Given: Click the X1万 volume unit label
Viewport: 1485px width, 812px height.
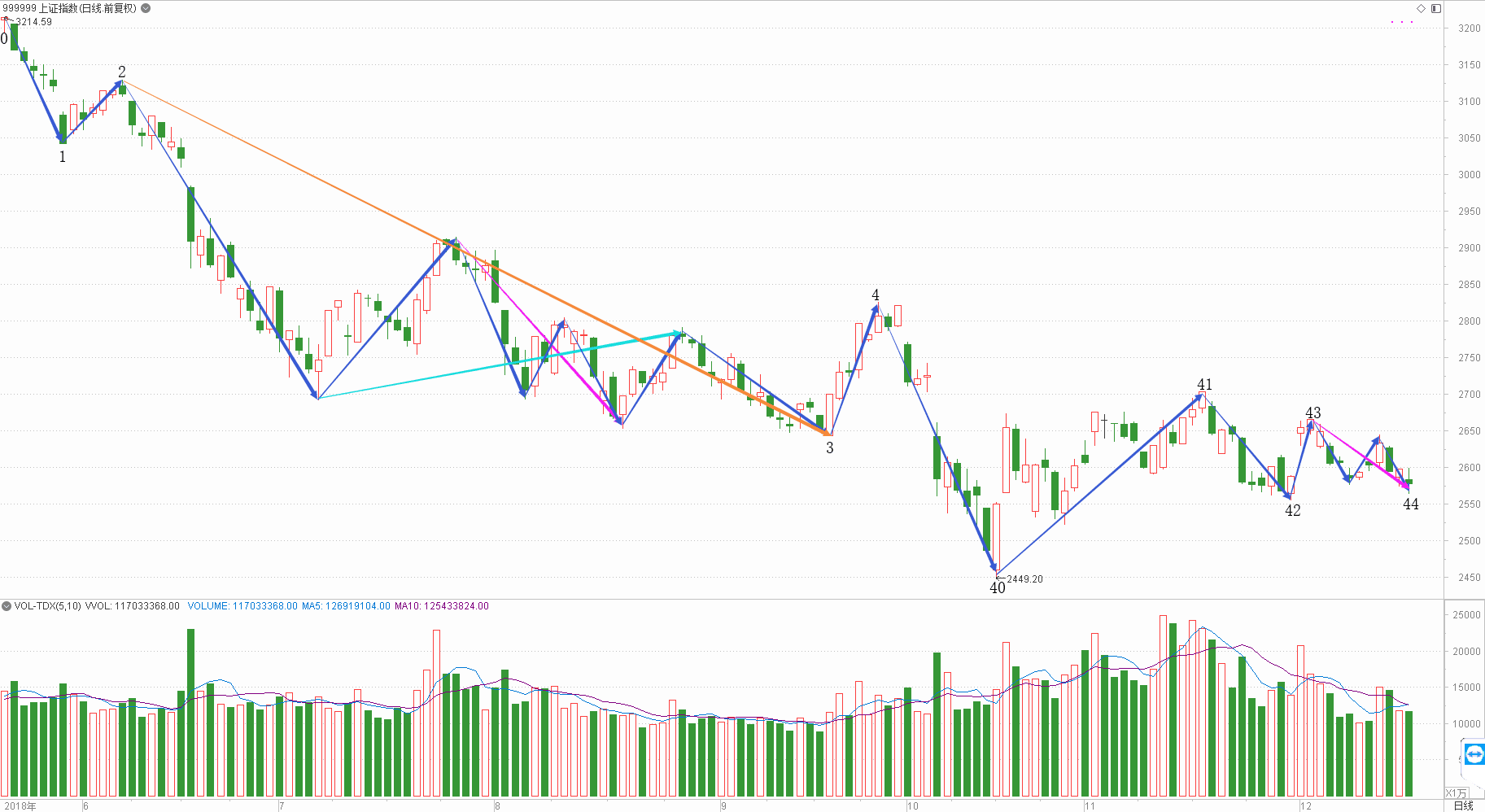Looking at the screenshot, I should (x=1457, y=793).
